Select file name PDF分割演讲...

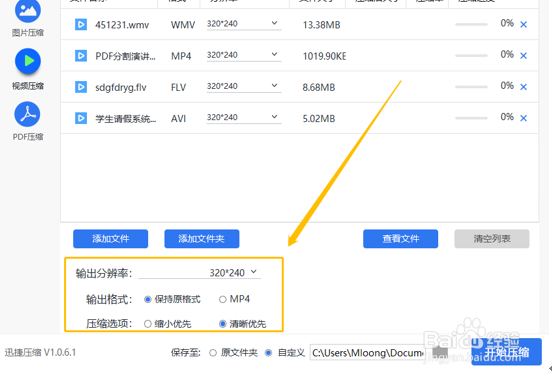(125, 56)
